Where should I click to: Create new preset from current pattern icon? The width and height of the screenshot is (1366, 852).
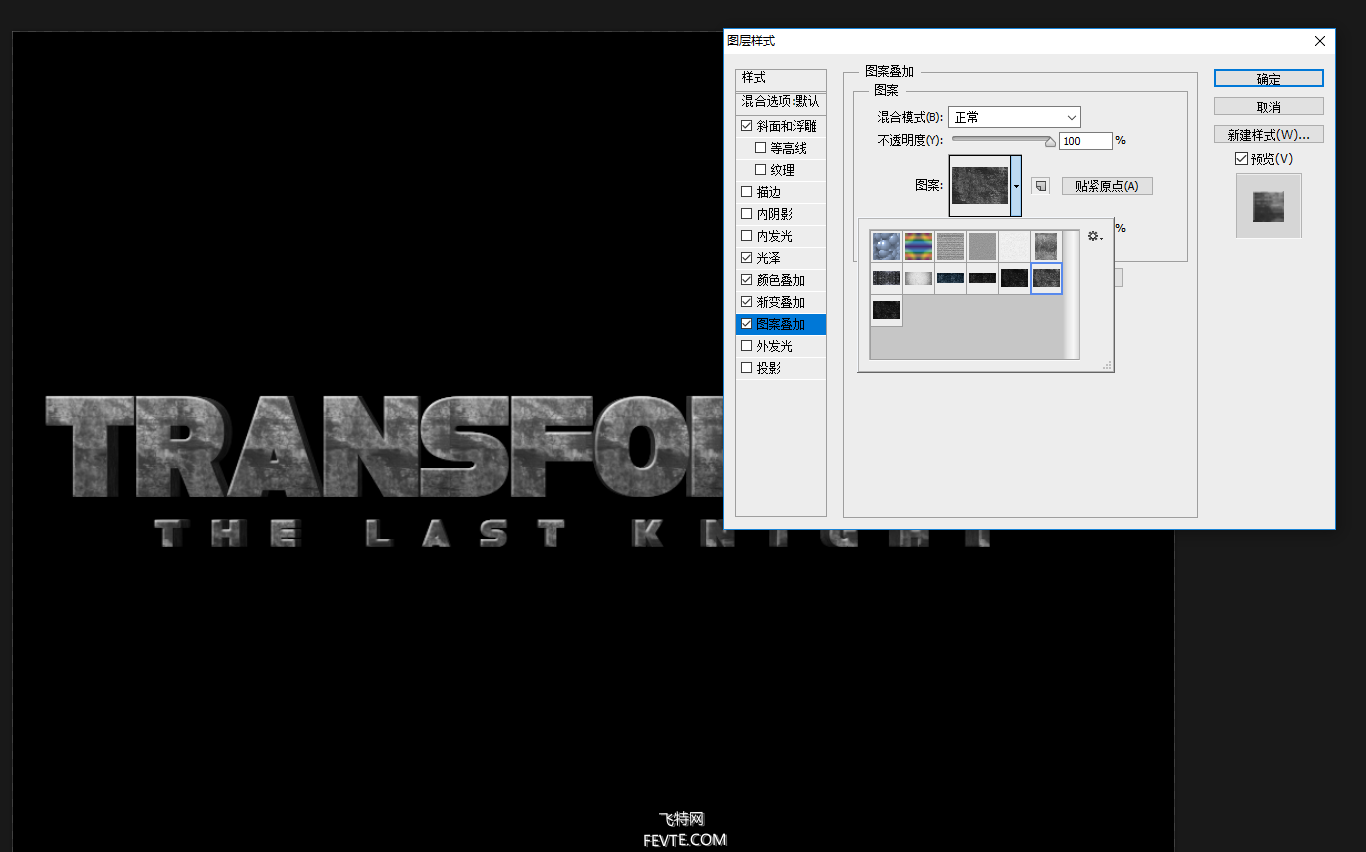pyautogui.click(x=1040, y=186)
